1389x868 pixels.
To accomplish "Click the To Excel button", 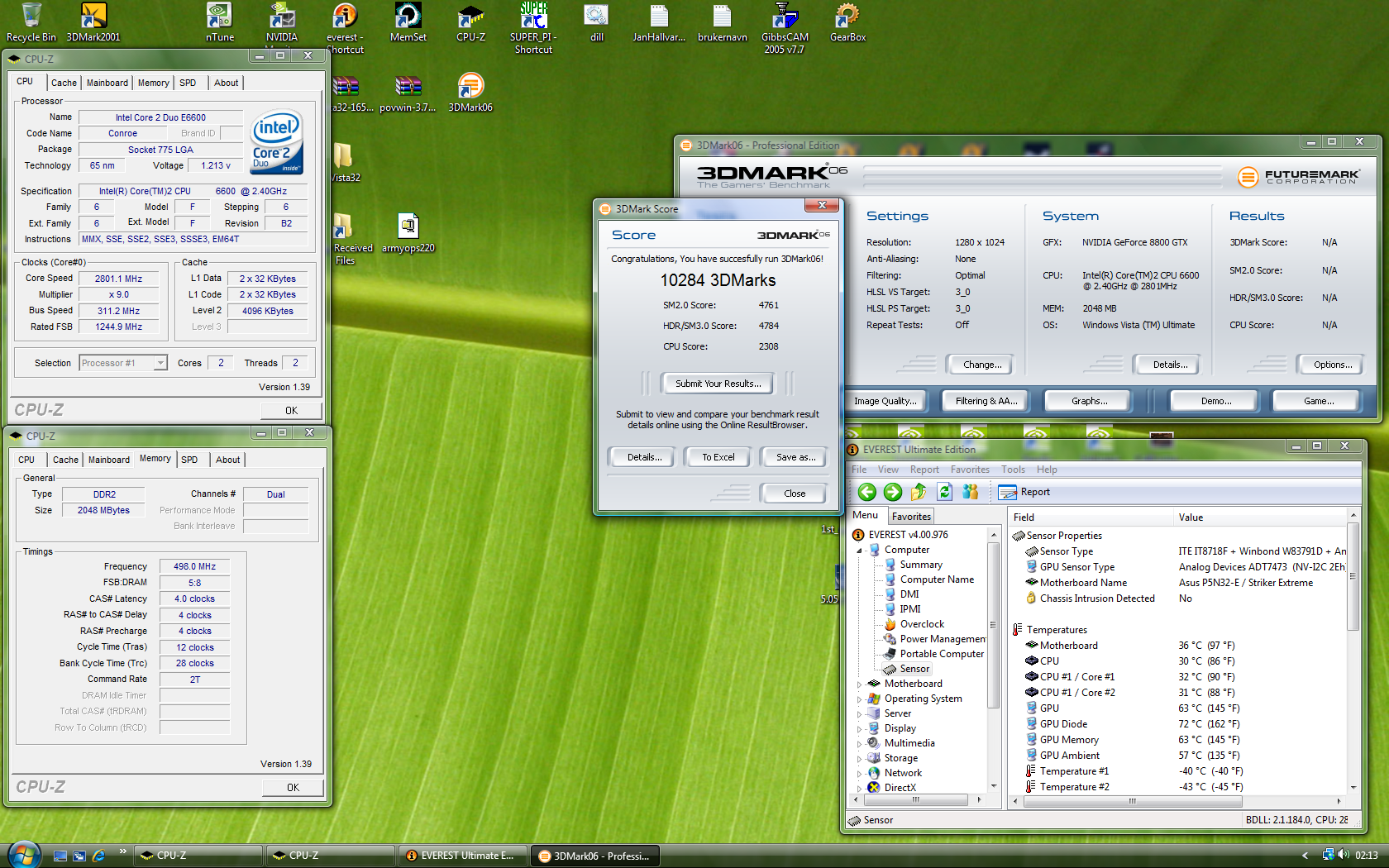I will pyautogui.click(x=718, y=457).
